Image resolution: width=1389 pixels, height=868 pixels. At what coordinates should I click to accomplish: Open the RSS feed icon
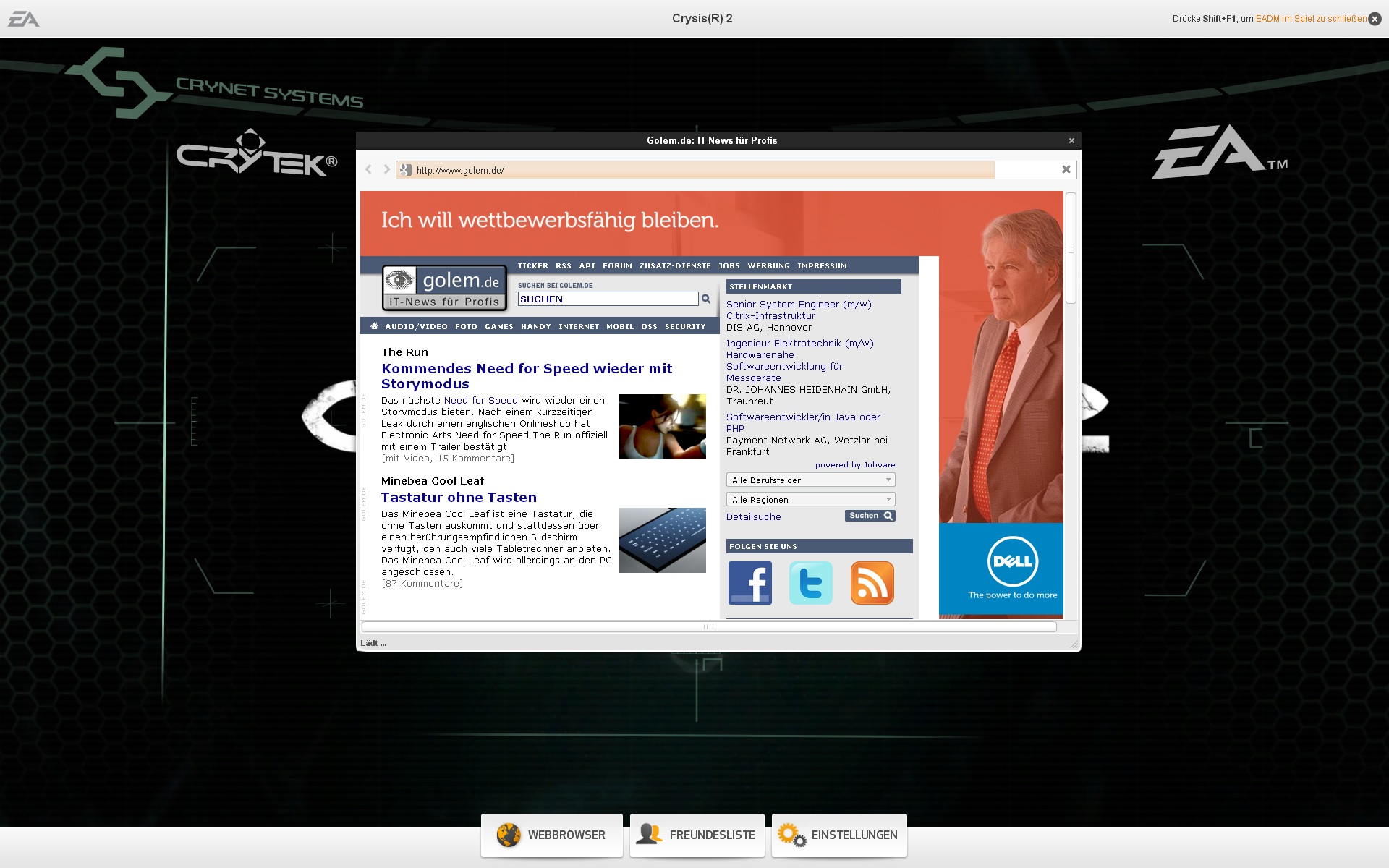tap(872, 583)
